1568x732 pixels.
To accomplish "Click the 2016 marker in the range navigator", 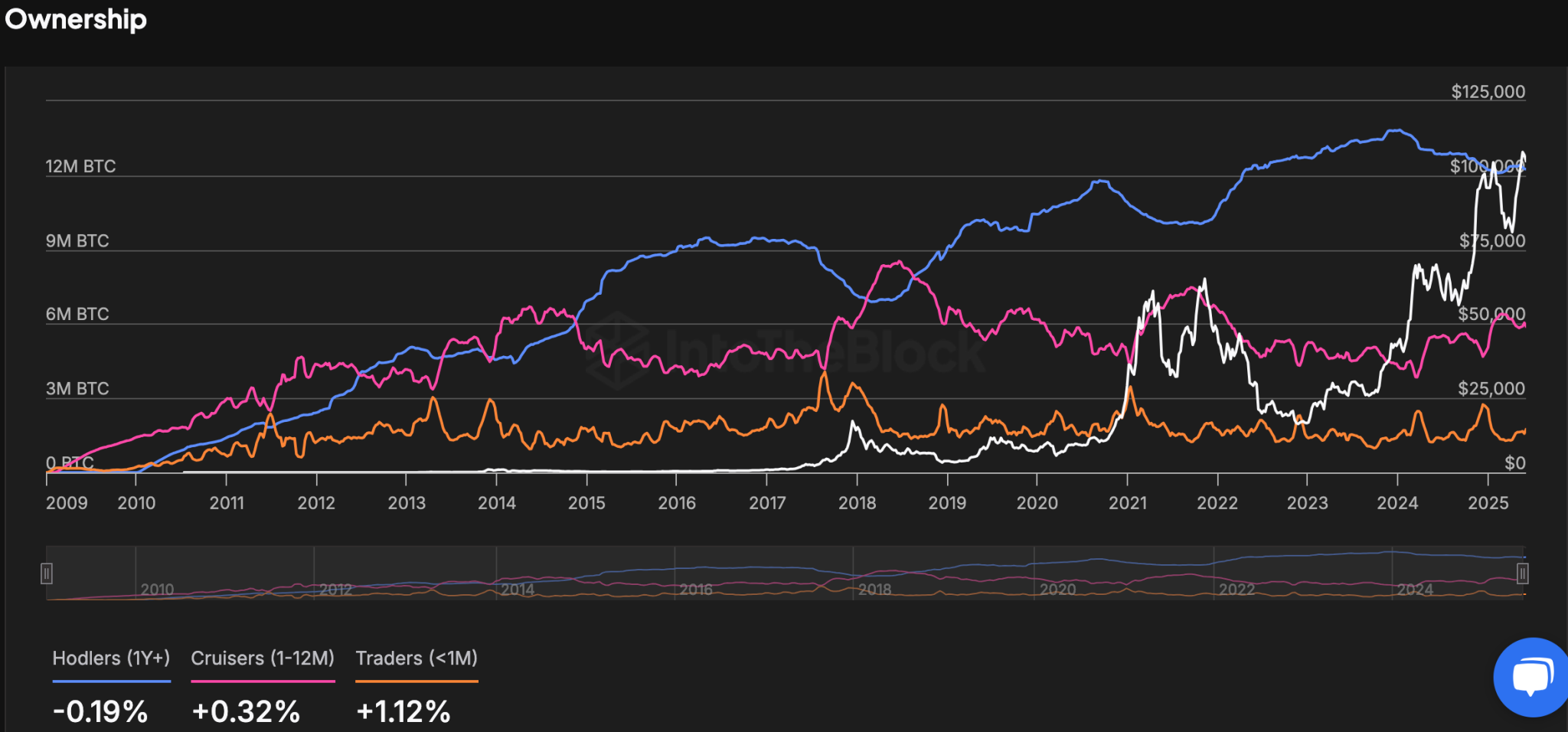I will point(695,590).
